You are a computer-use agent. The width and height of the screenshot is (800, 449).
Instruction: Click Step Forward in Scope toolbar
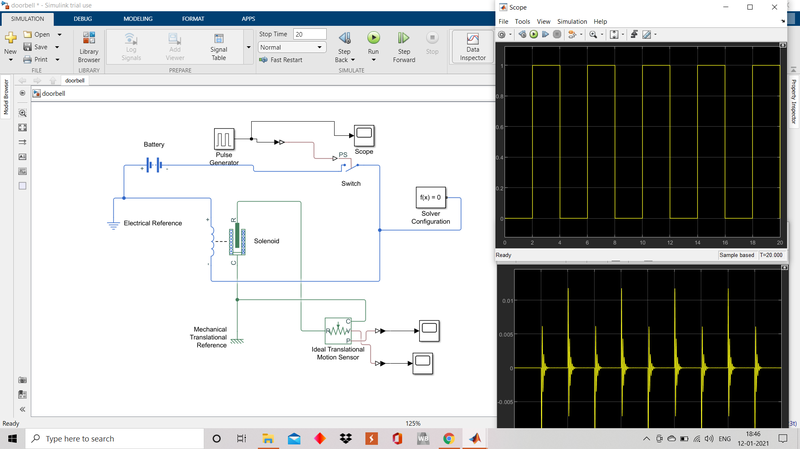click(x=545, y=35)
